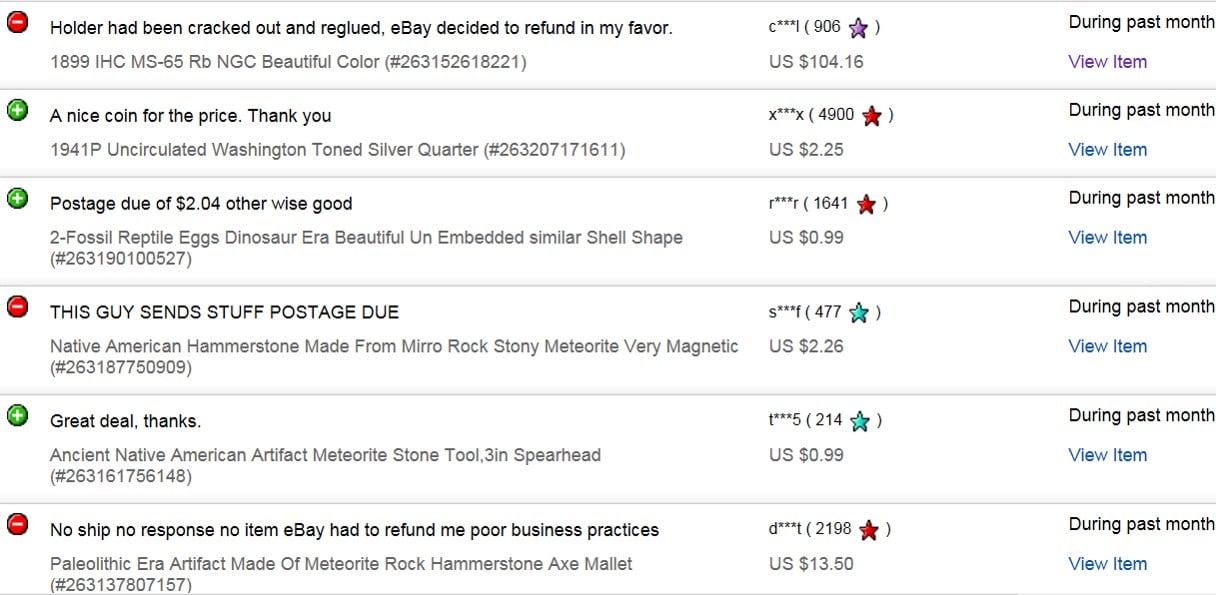Click the buyer name d***t
Image resolution: width=1216 pixels, height=595 pixels.
785,529
